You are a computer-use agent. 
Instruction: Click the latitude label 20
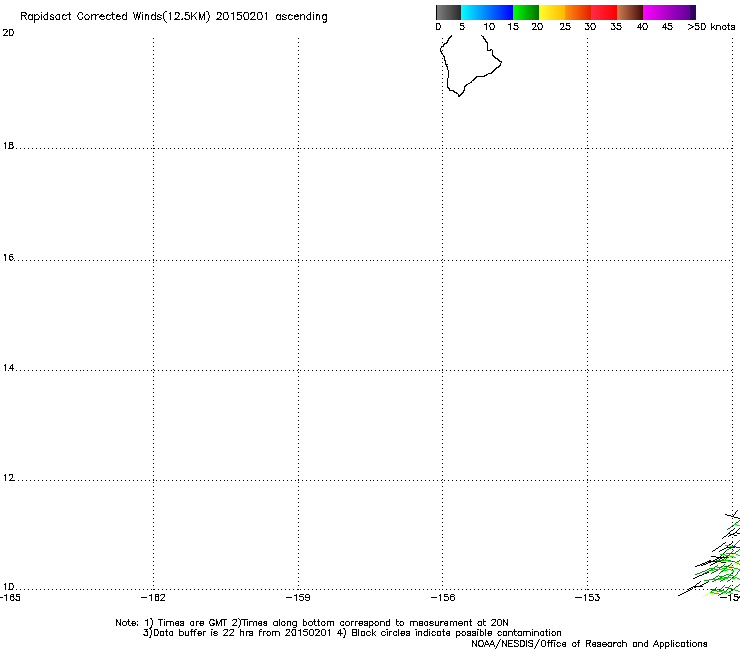point(8,33)
